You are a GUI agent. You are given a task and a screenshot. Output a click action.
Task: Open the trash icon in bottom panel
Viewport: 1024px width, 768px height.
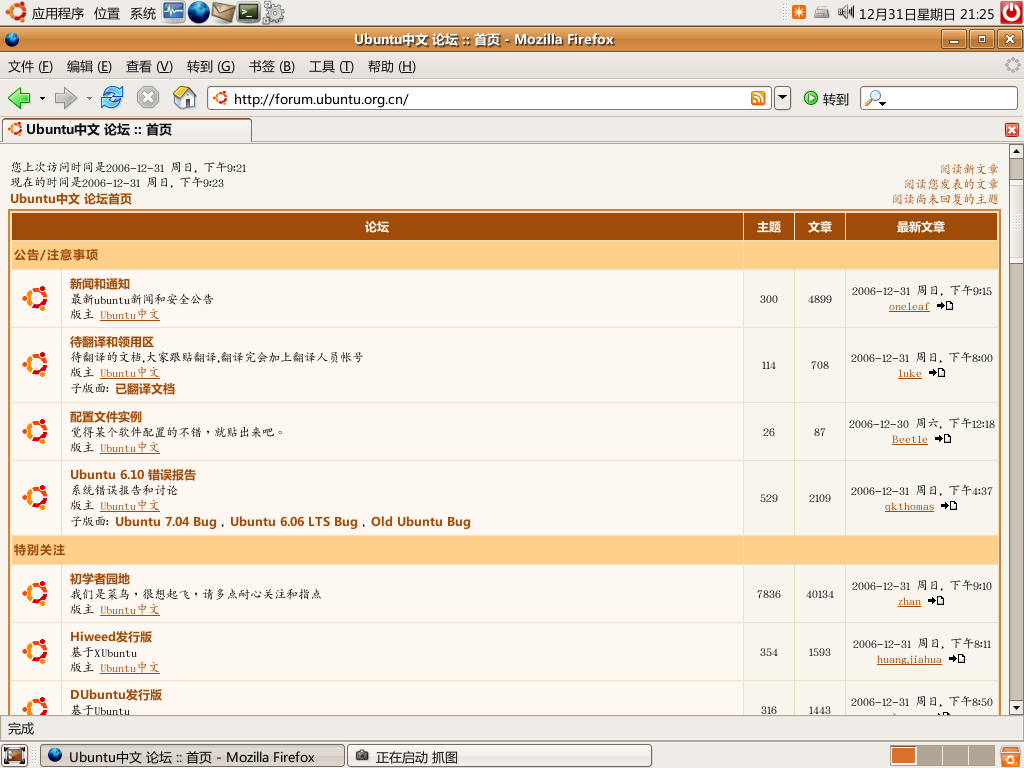[x=1012, y=756]
